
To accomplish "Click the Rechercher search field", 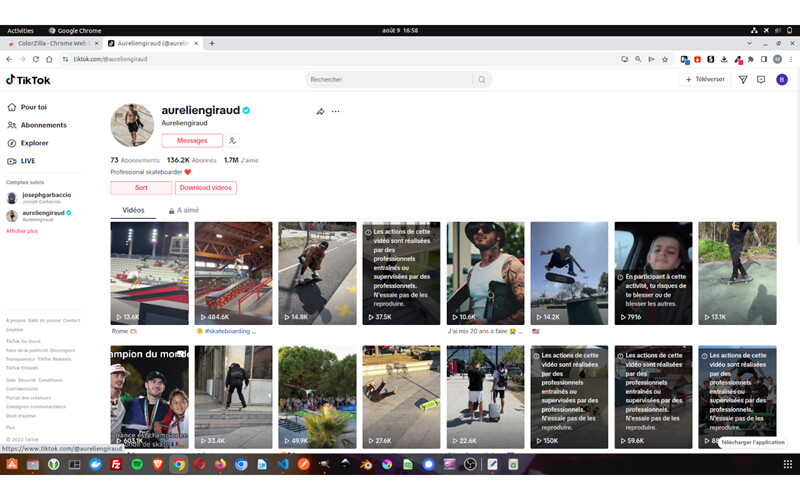I will tap(390, 80).
